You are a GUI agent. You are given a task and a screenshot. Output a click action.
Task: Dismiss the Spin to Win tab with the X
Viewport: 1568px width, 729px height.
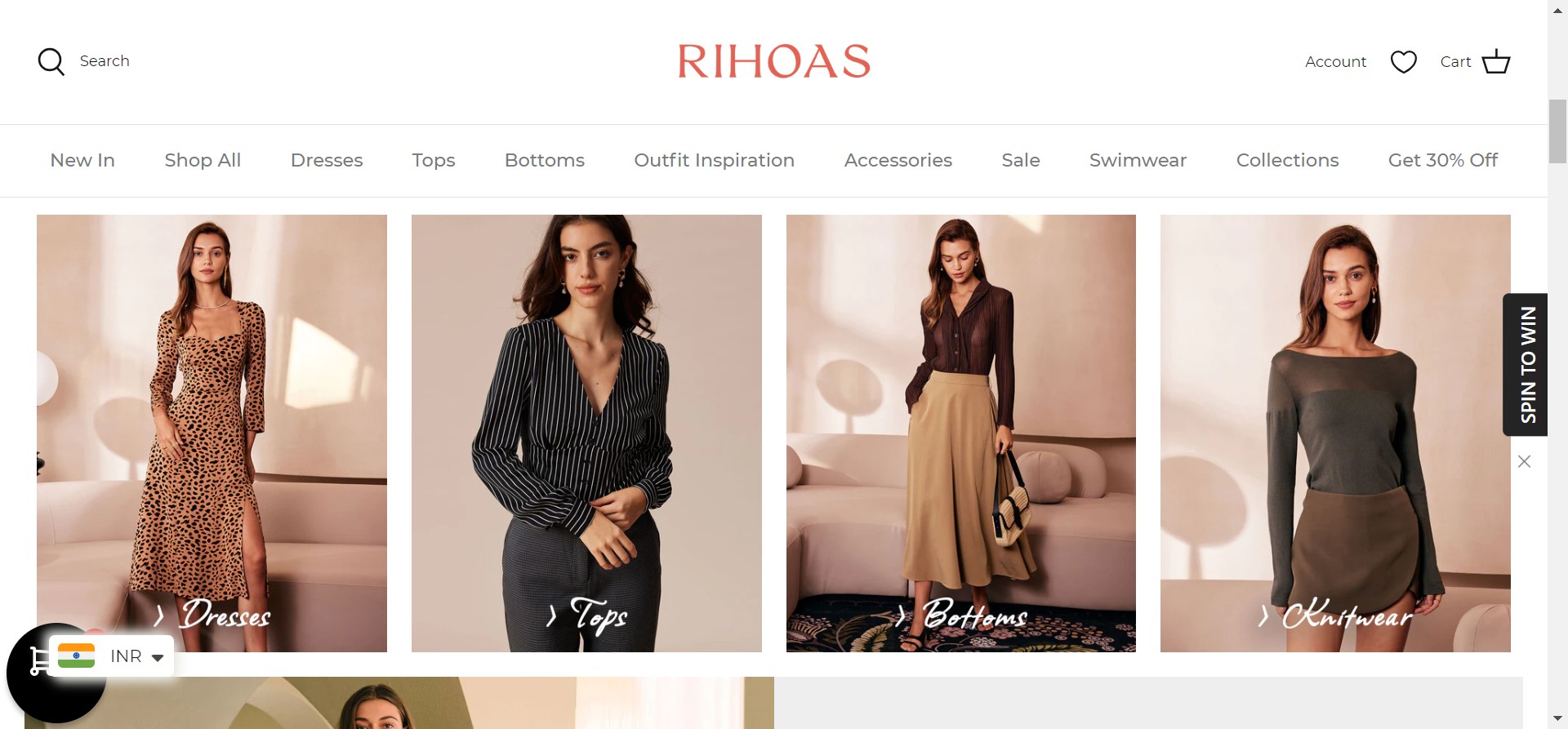pyautogui.click(x=1524, y=461)
